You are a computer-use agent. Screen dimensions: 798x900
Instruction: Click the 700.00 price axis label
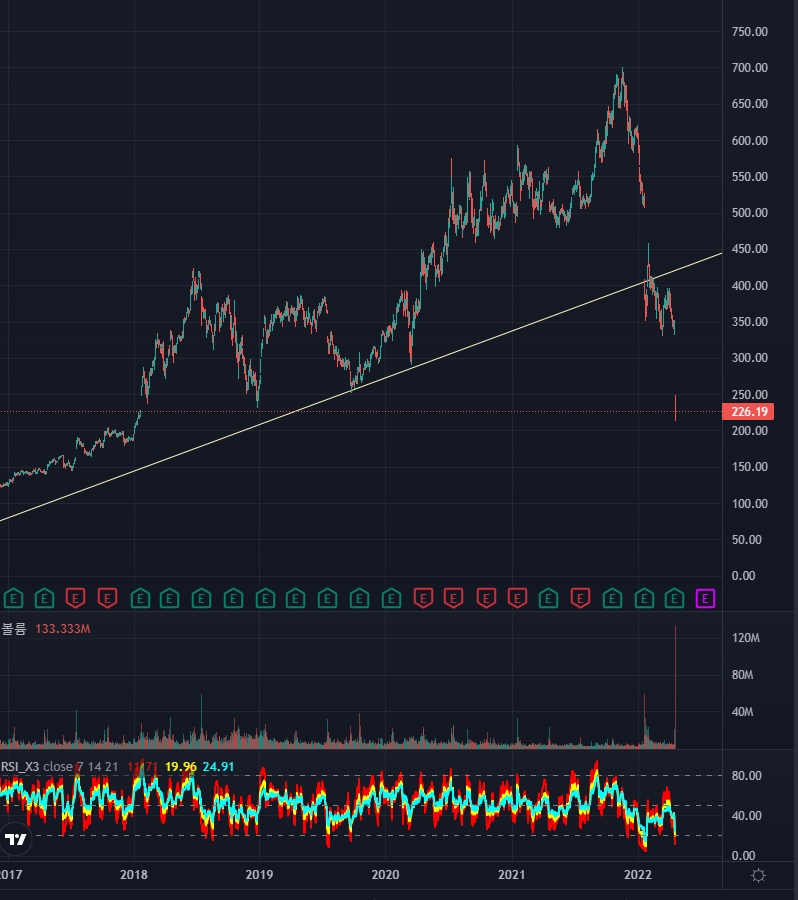[749, 68]
